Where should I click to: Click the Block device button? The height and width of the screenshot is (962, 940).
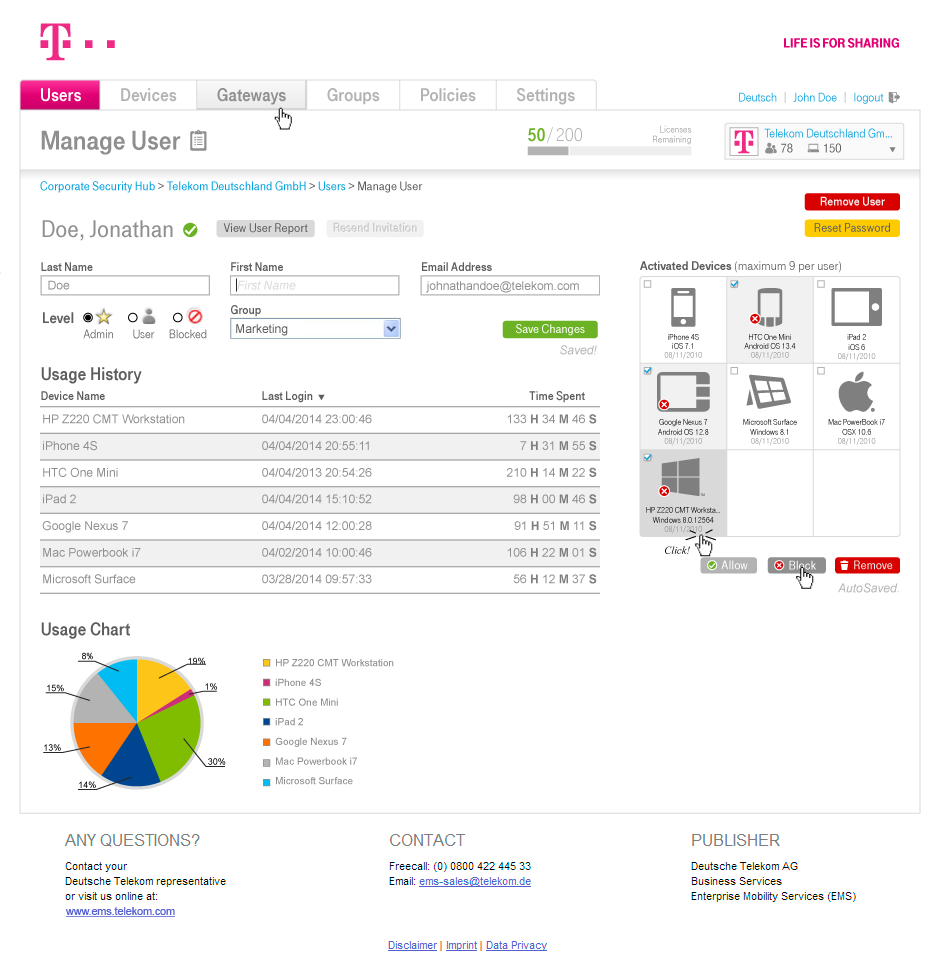pyautogui.click(x=796, y=566)
